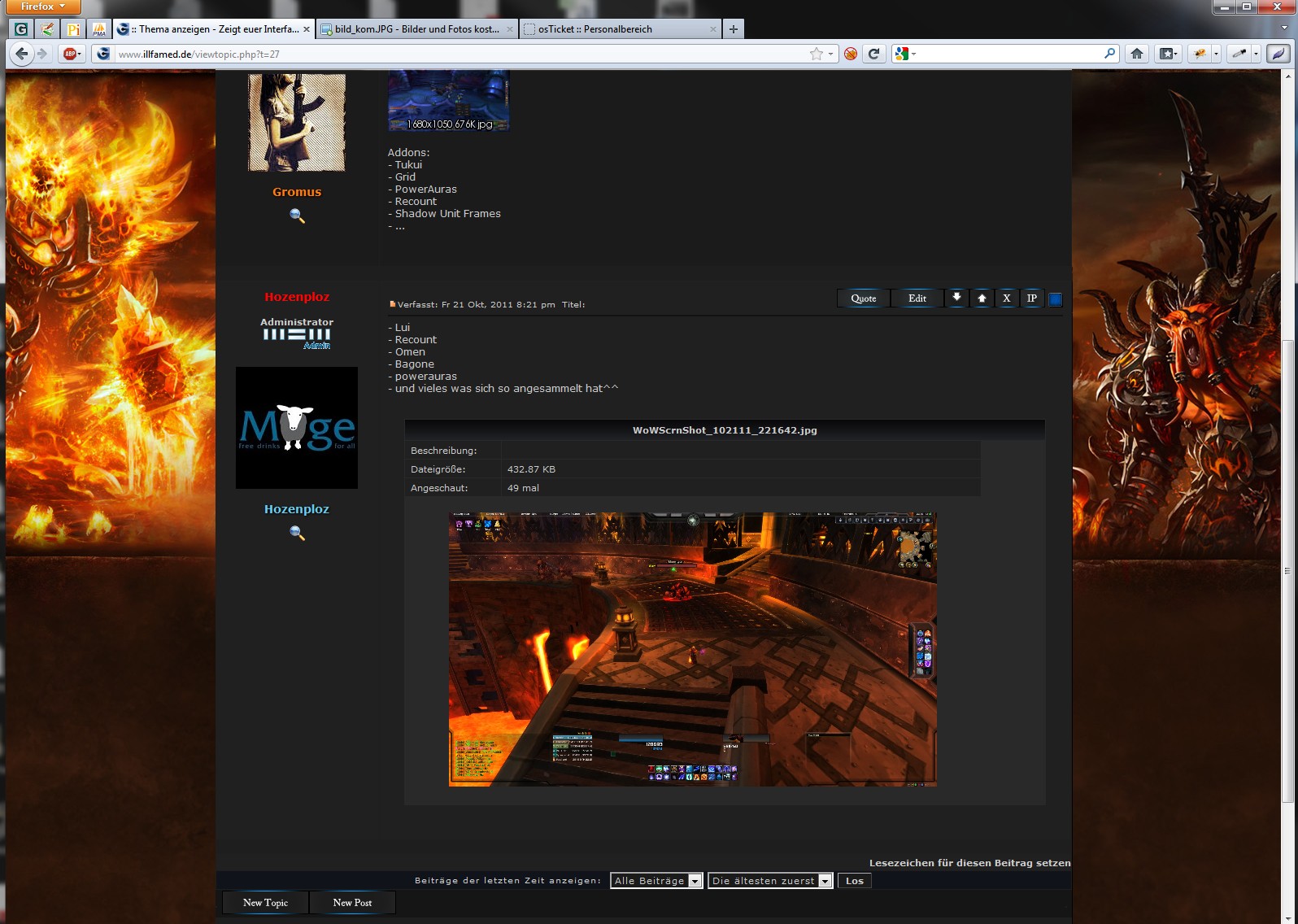Switch to the bild_kom.JPG tab
This screenshot has height=924, width=1298.
click(x=416, y=29)
